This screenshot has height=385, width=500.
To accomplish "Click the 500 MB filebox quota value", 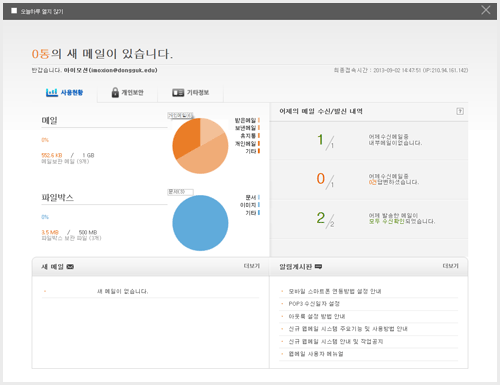I will tap(88, 232).
